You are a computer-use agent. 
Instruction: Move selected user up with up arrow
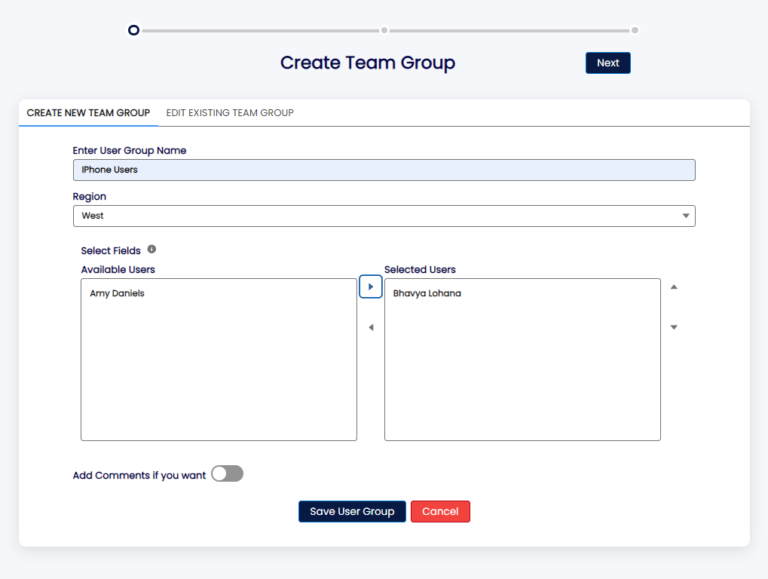[674, 287]
